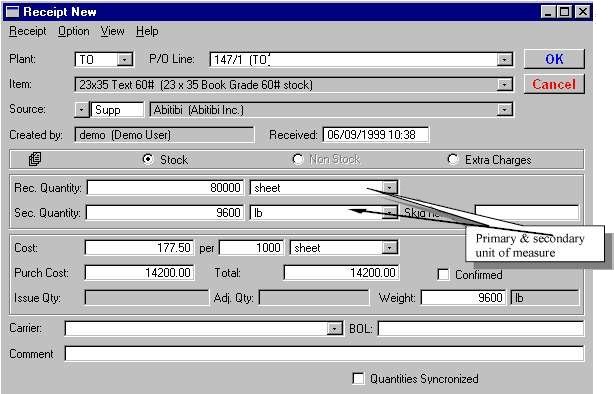Expand the Carrier dropdown

334,328
